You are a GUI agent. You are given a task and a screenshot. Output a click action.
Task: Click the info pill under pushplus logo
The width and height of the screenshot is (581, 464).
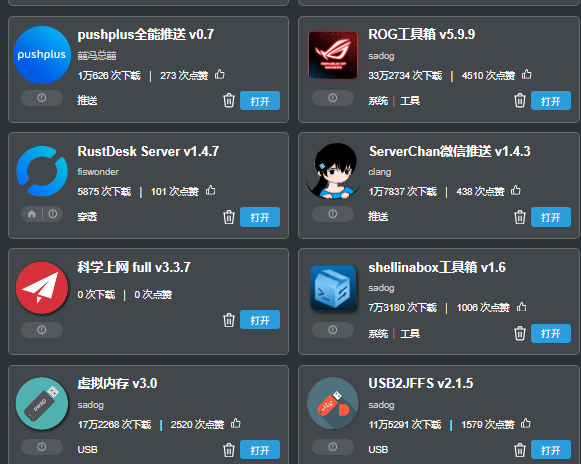click(x=42, y=98)
